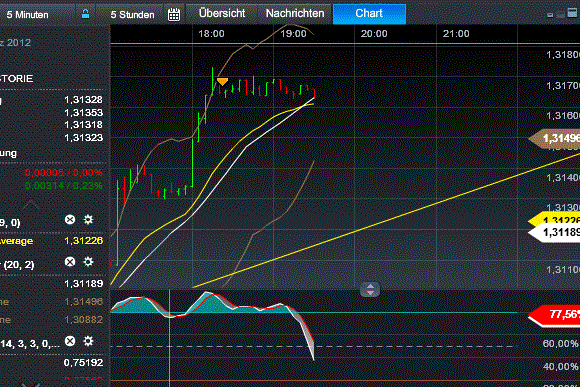580x387 pixels.
Task: Click the largest window layout icon at top right
Action: pyautogui.click(x=572, y=13)
